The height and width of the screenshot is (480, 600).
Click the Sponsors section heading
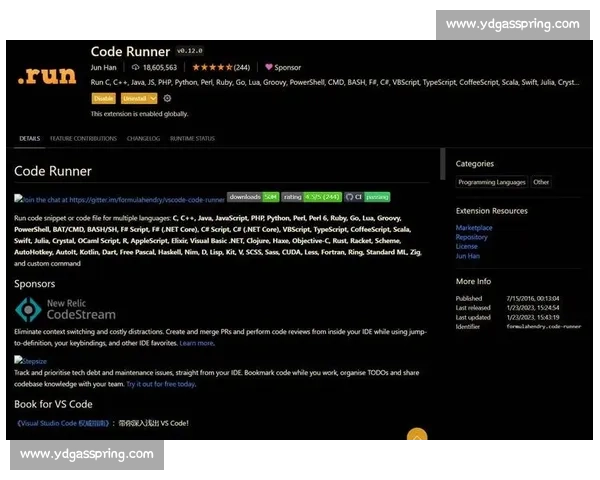34,284
